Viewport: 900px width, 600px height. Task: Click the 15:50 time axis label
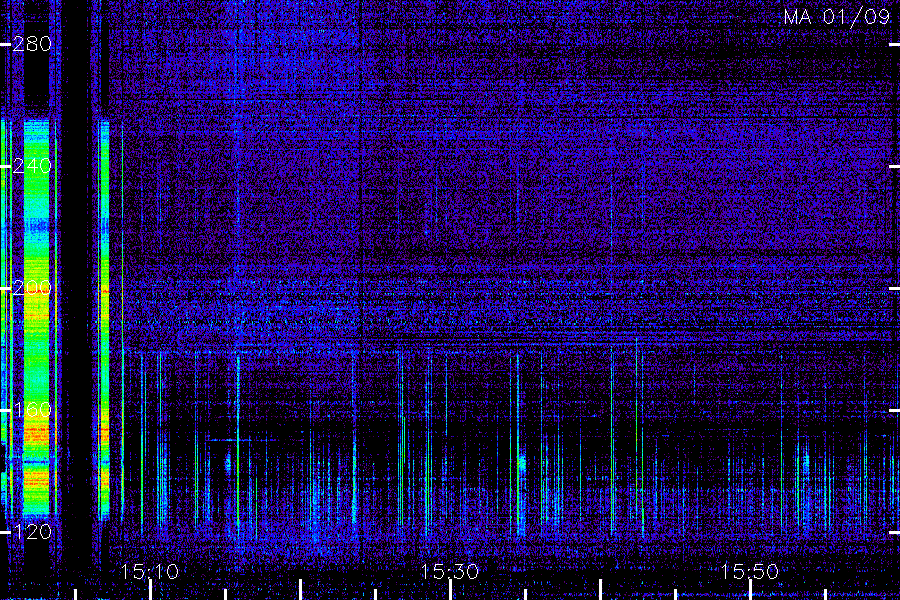(749, 572)
